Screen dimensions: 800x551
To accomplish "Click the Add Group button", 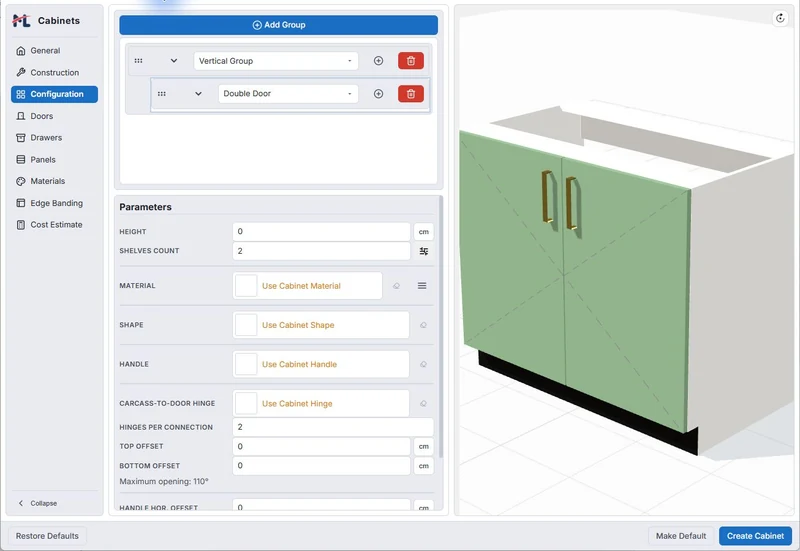I will (x=279, y=25).
